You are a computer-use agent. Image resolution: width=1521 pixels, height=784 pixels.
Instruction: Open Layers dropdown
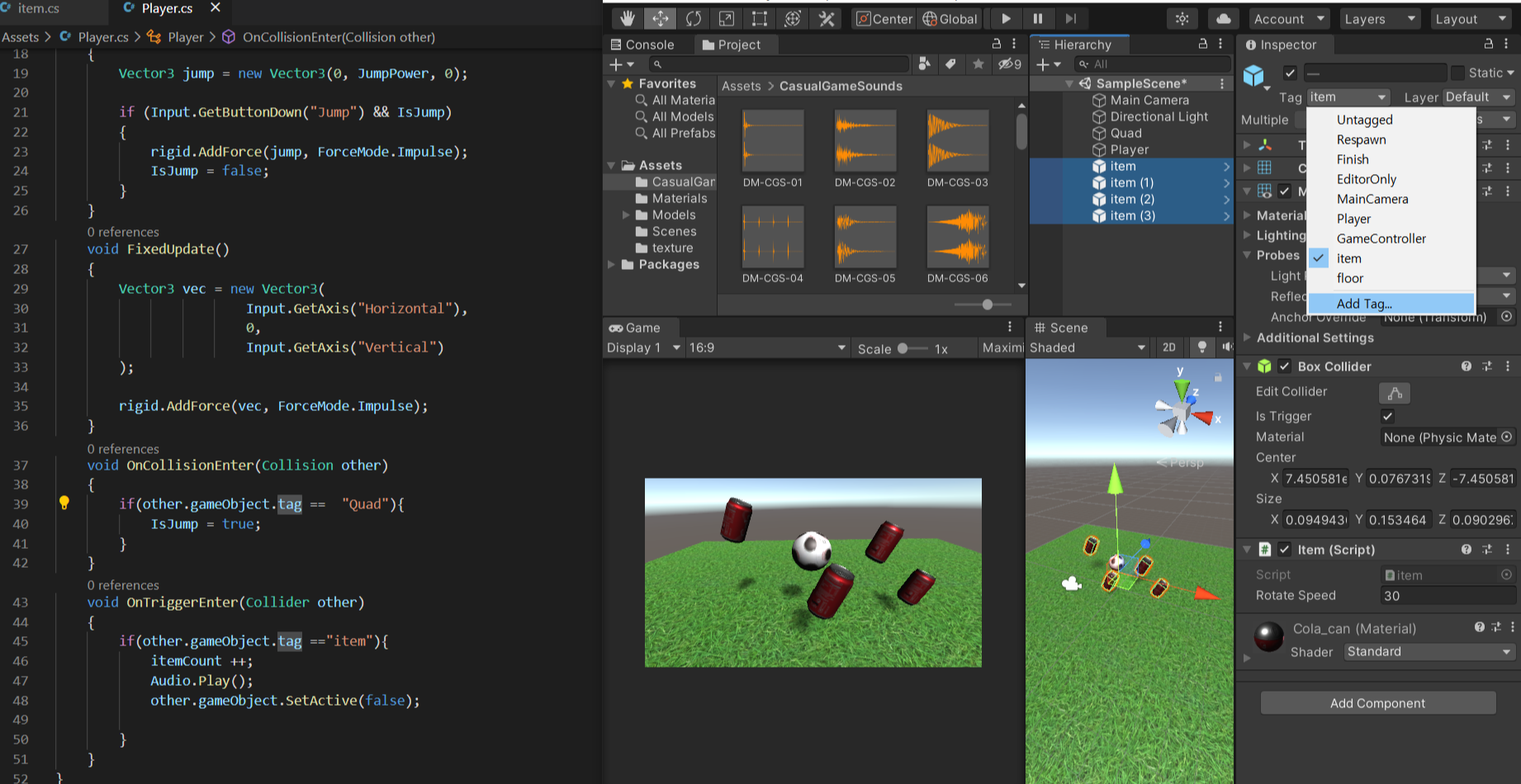pos(1379,18)
